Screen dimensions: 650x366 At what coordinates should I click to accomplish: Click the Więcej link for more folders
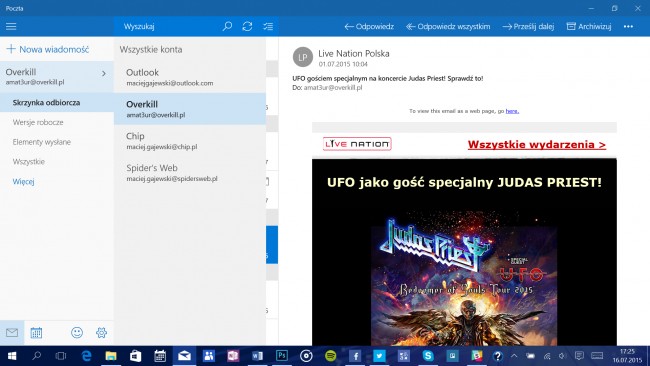click(24, 182)
